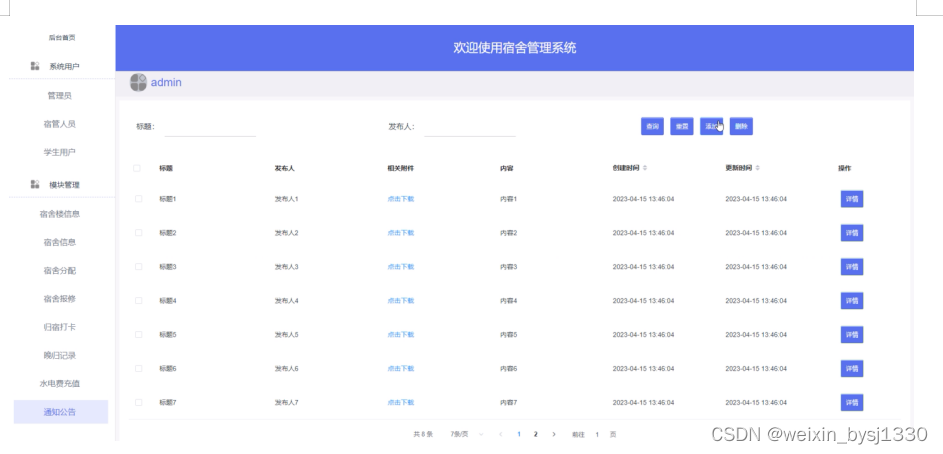Click the 添加 add button
Screen dimensions: 943x454
711,126
